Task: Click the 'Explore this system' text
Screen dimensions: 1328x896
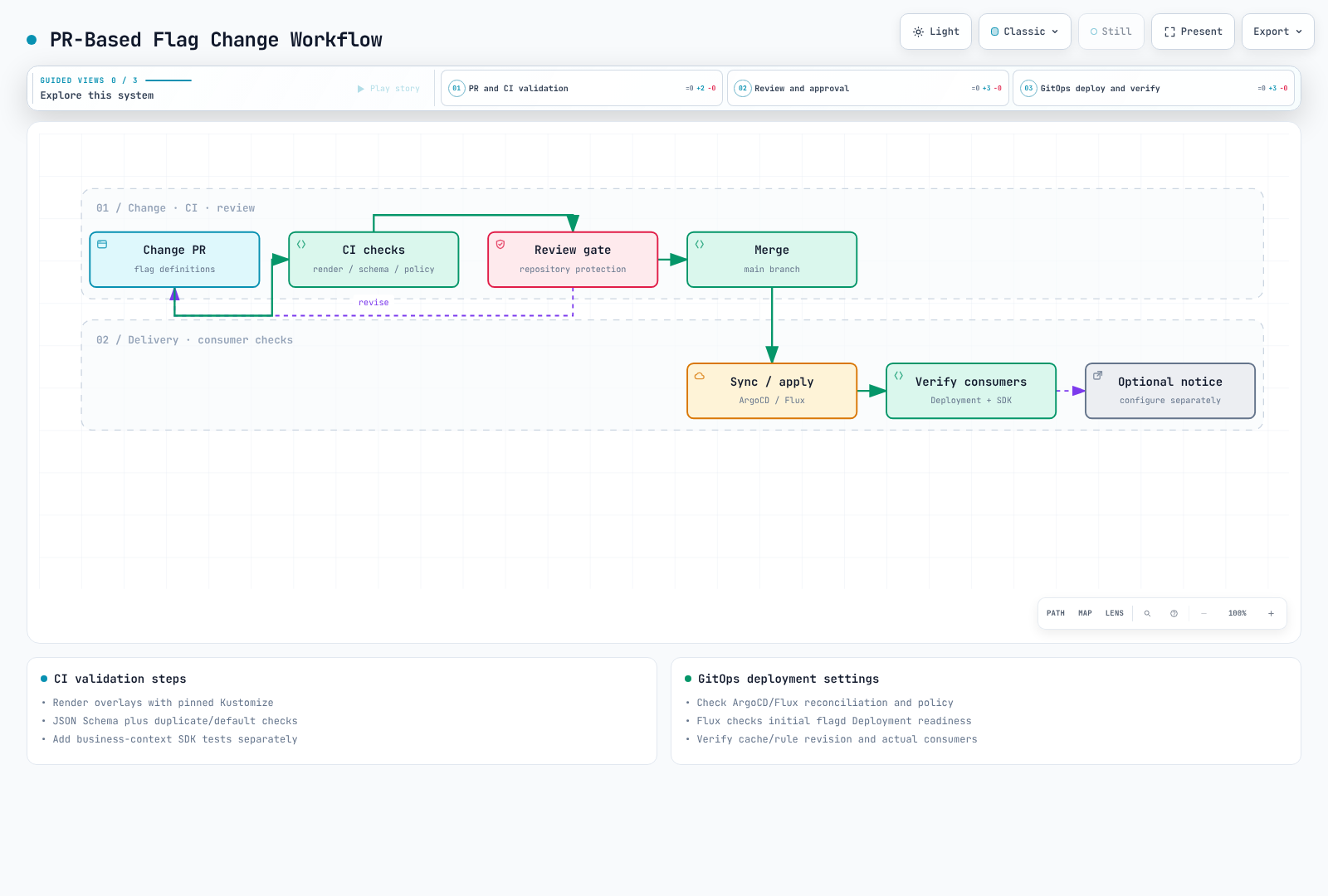Action: (x=97, y=95)
